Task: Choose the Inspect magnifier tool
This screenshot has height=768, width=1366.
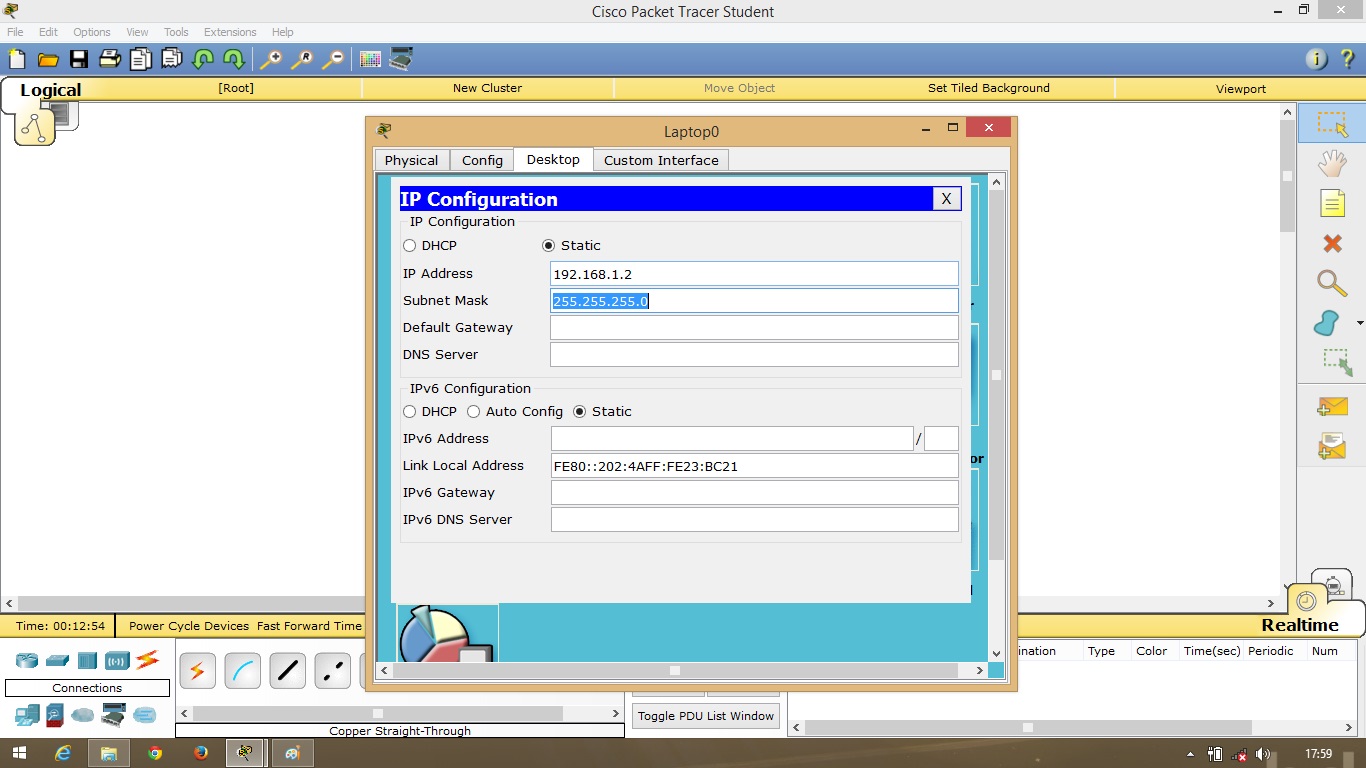Action: click(x=1332, y=283)
